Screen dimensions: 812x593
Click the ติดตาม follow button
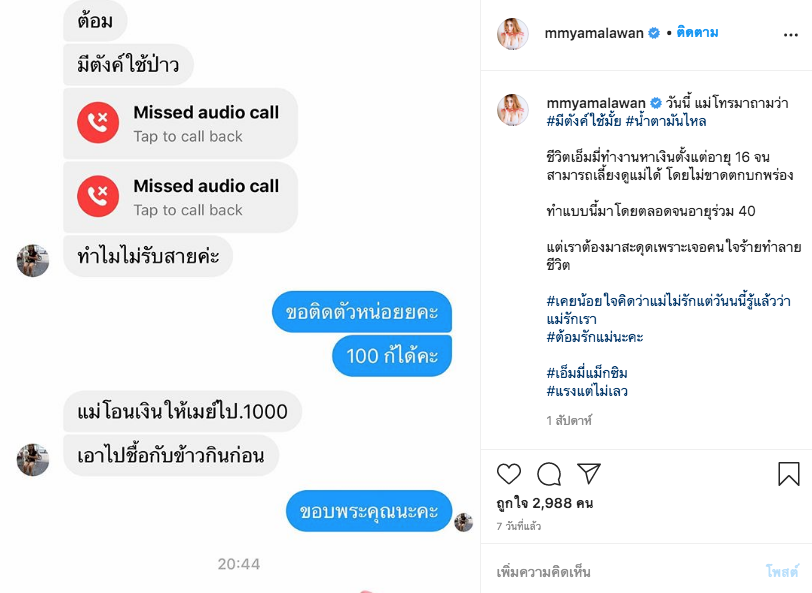pyautogui.click(x=697, y=33)
